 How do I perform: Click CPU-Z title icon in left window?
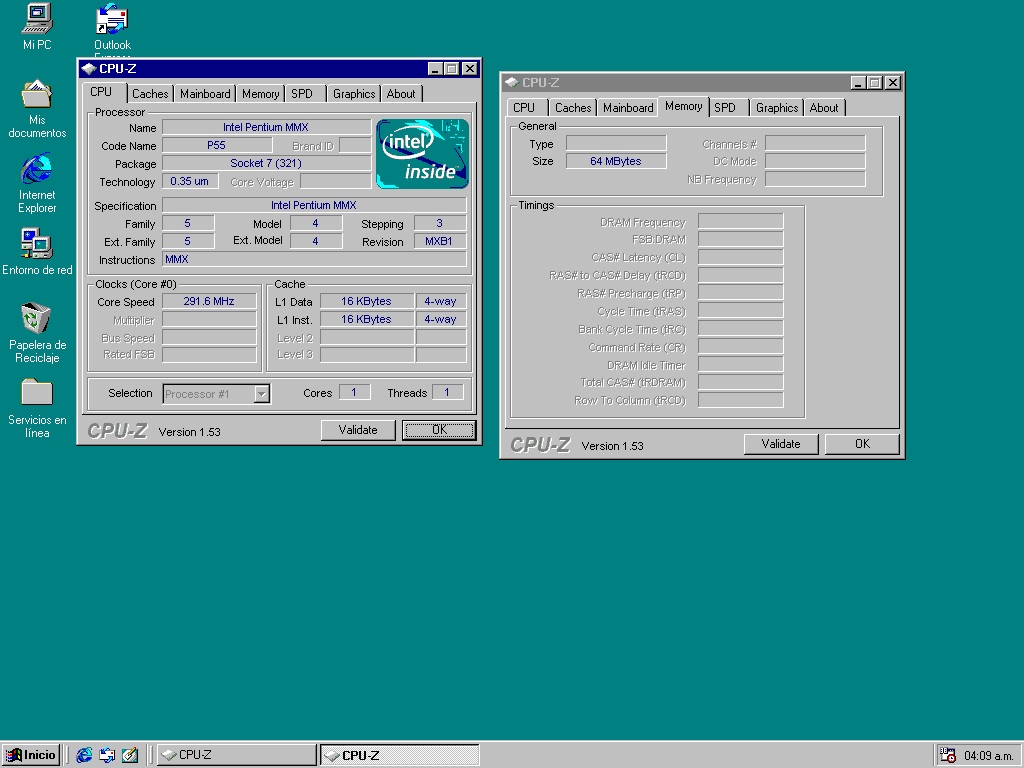89,69
